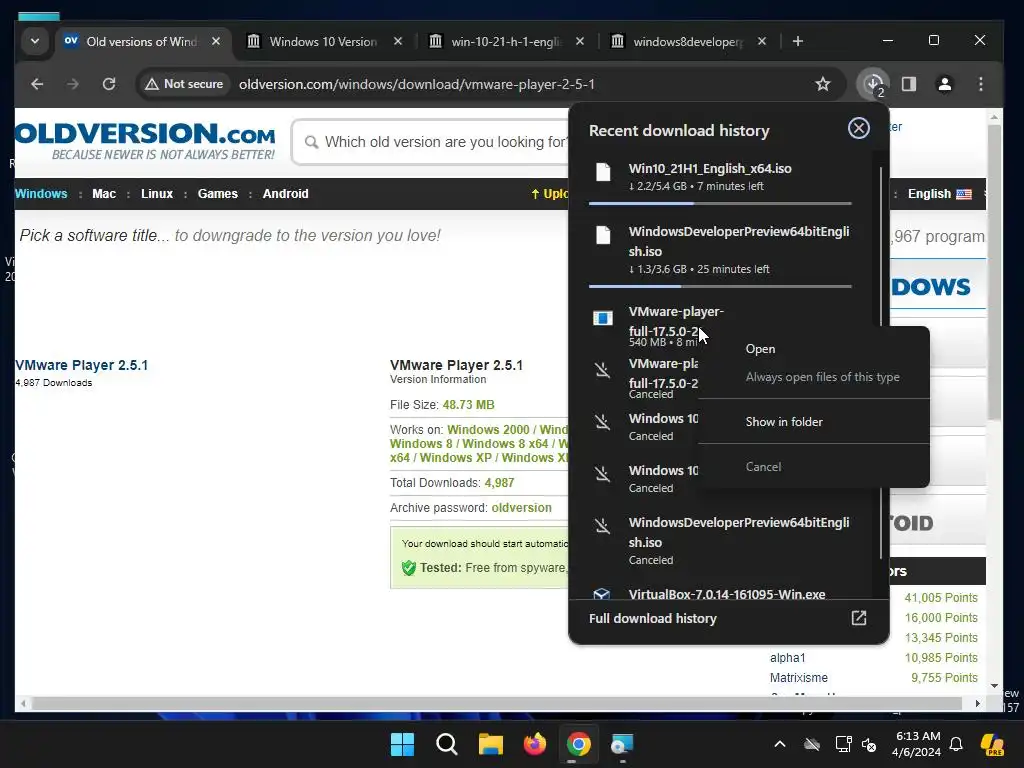1024x768 pixels.
Task: Open the English language selector
Action: click(x=939, y=194)
